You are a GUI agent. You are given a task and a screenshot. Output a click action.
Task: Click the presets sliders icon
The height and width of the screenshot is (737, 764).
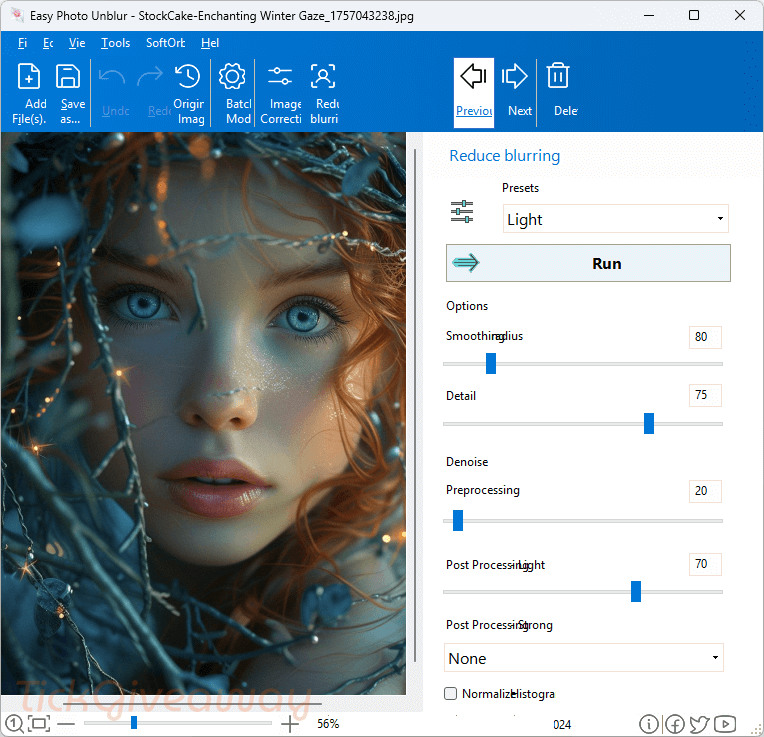point(462,211)
